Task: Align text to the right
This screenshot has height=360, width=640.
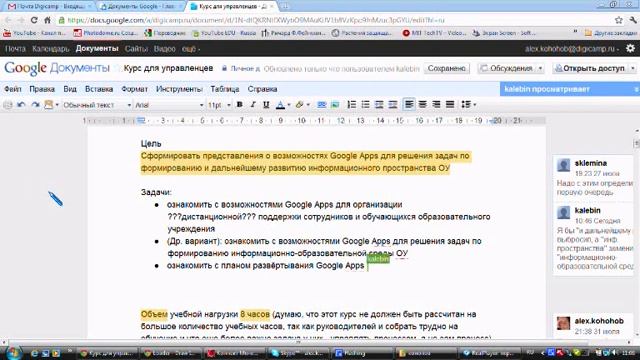Action: pyautogui.click(x=436, y=105)
